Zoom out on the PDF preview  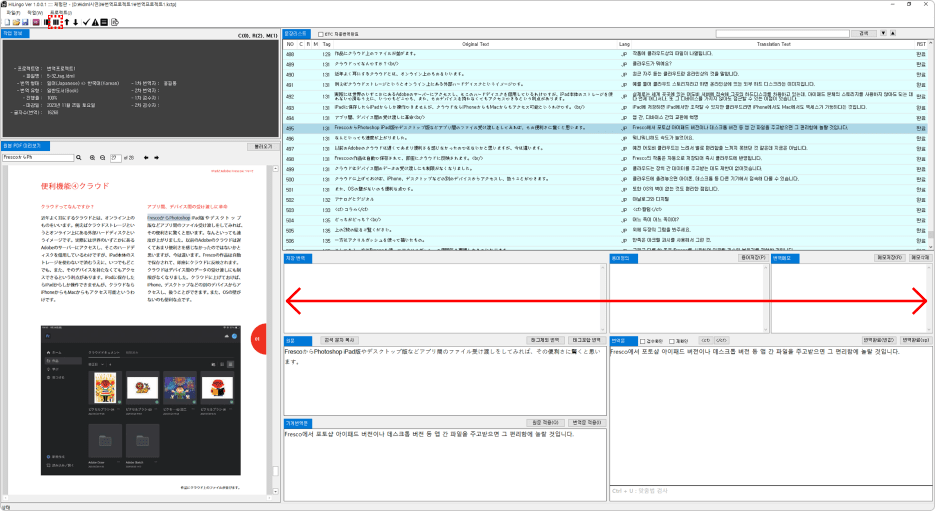point(103,157)
